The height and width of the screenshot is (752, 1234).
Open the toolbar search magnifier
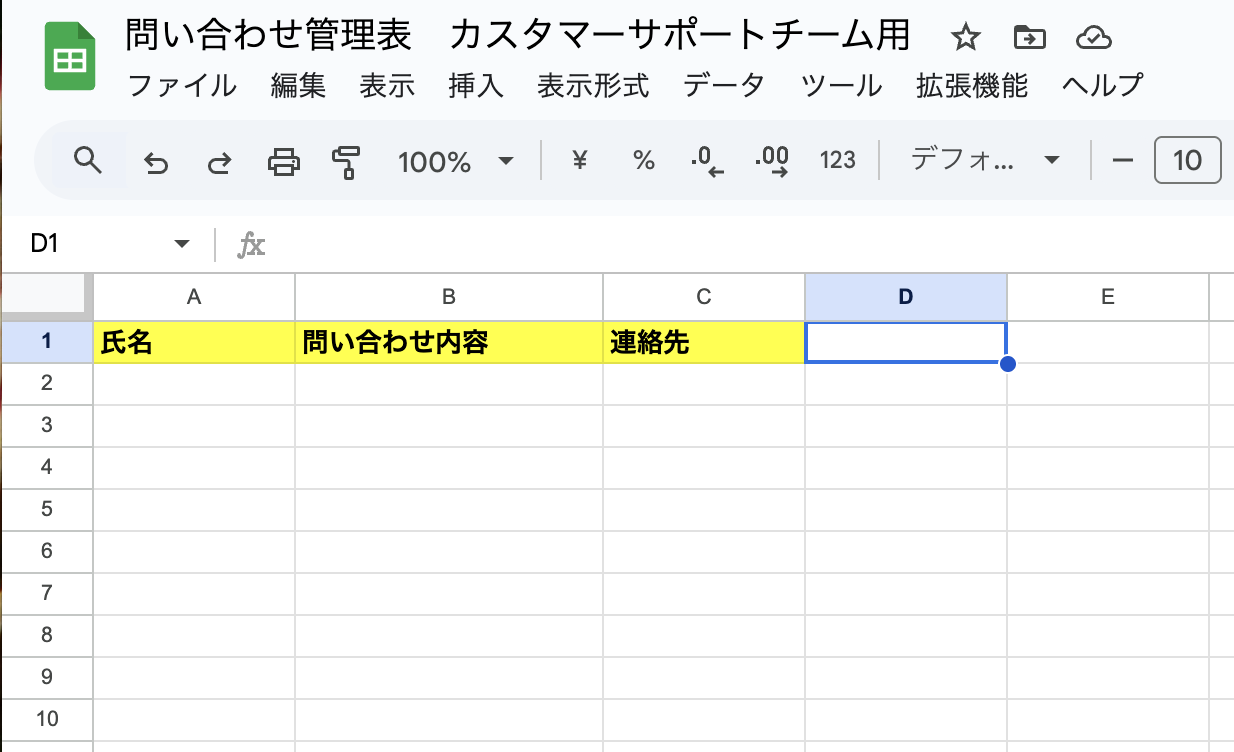click(88, 160)
